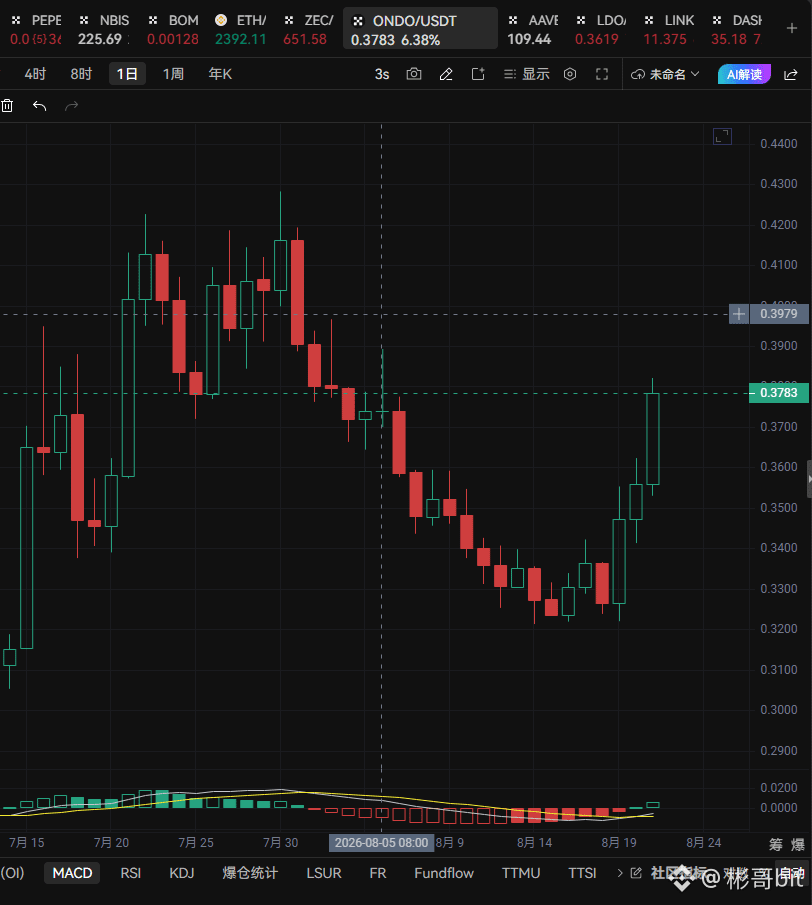Add alert at 0.3979 plus icon
The image size is (812, 905).
point(739,314)
